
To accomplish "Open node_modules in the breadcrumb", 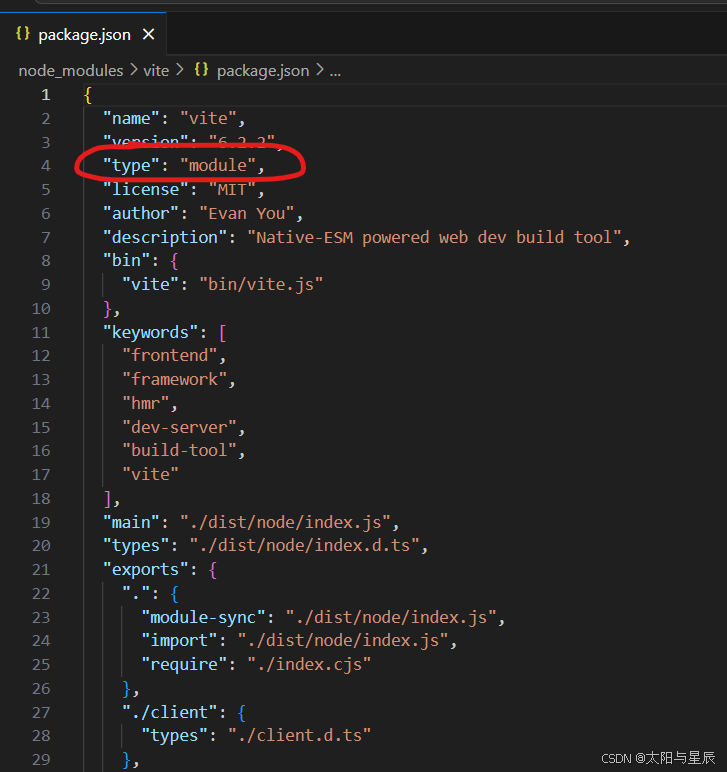I will tap(71, 71).
